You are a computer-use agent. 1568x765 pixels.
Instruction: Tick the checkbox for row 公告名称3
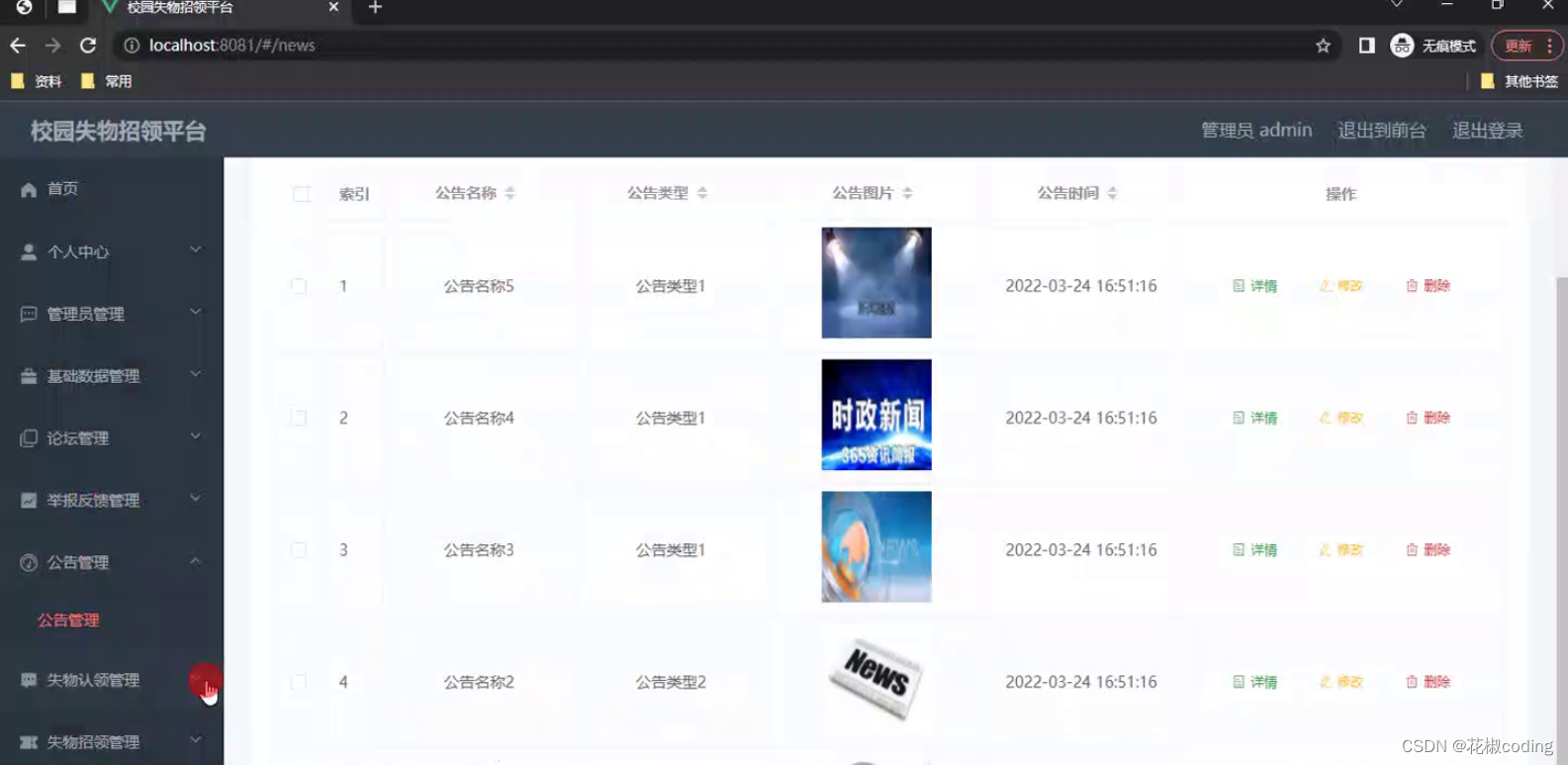click(299, 549)
